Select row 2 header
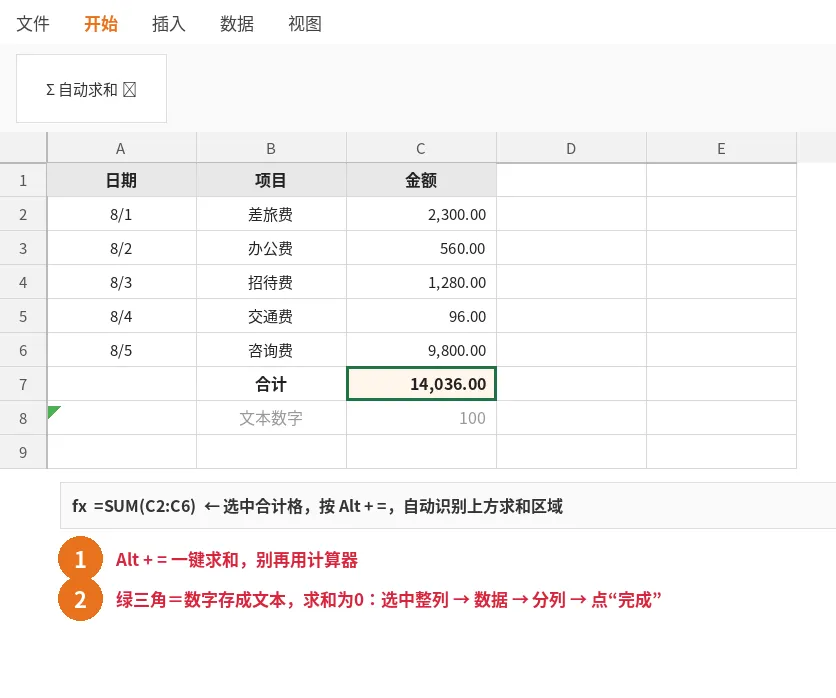This screenshot has height=698, width=836. [23, 214]
